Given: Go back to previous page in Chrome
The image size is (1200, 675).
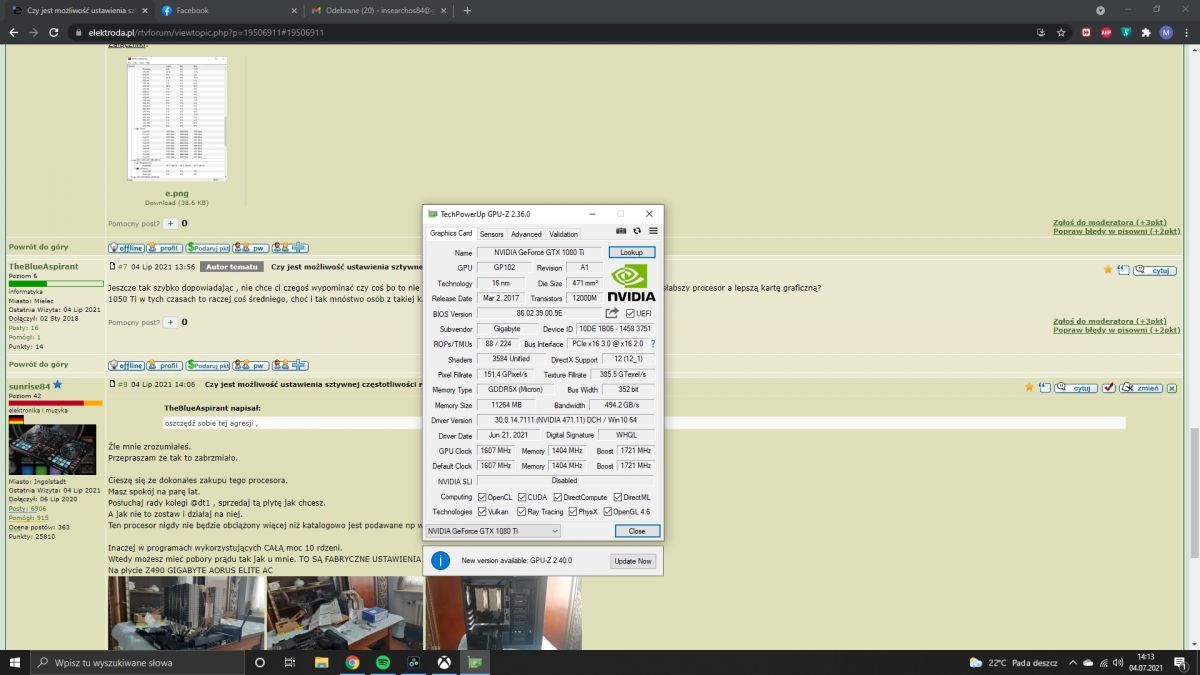Looking at the screenshot, I should (x=13, y=32).
